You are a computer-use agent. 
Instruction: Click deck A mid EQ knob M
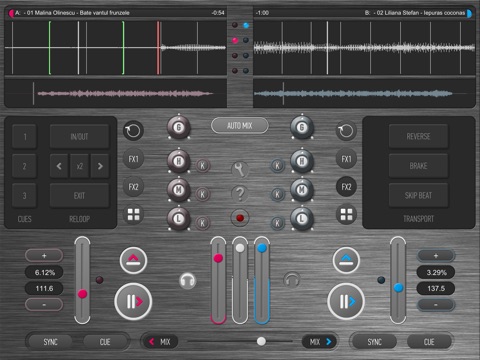click(x=179, y=190)
